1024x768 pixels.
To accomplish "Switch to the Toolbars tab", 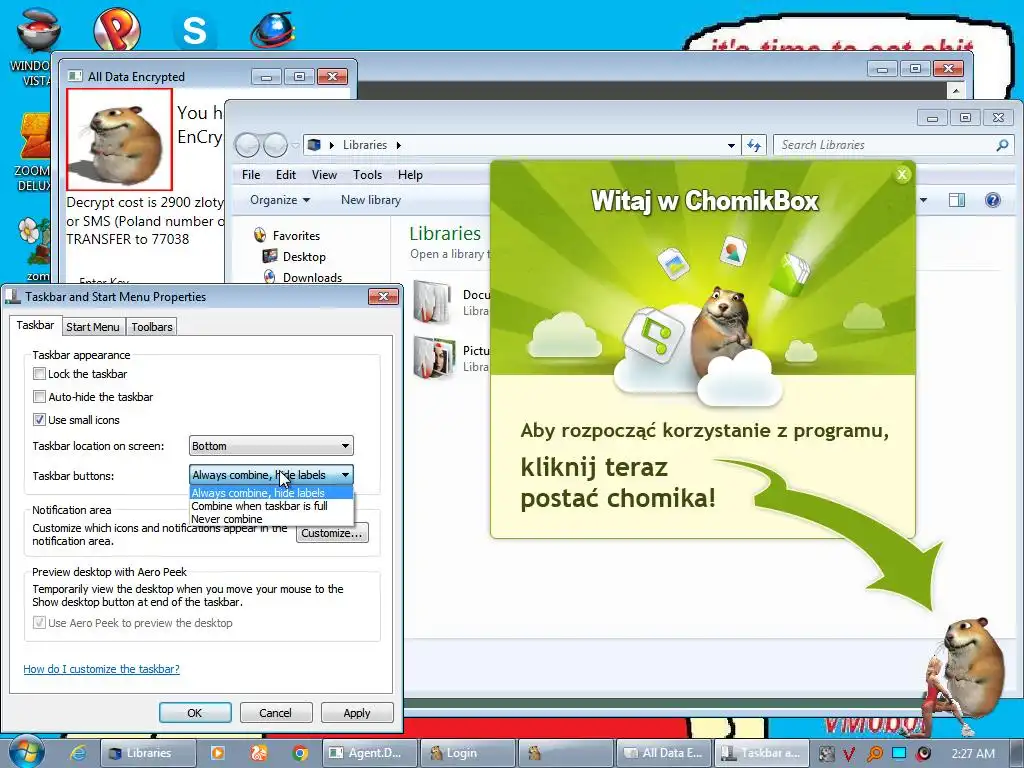I will pyautogui.click(x=152, y=327).
